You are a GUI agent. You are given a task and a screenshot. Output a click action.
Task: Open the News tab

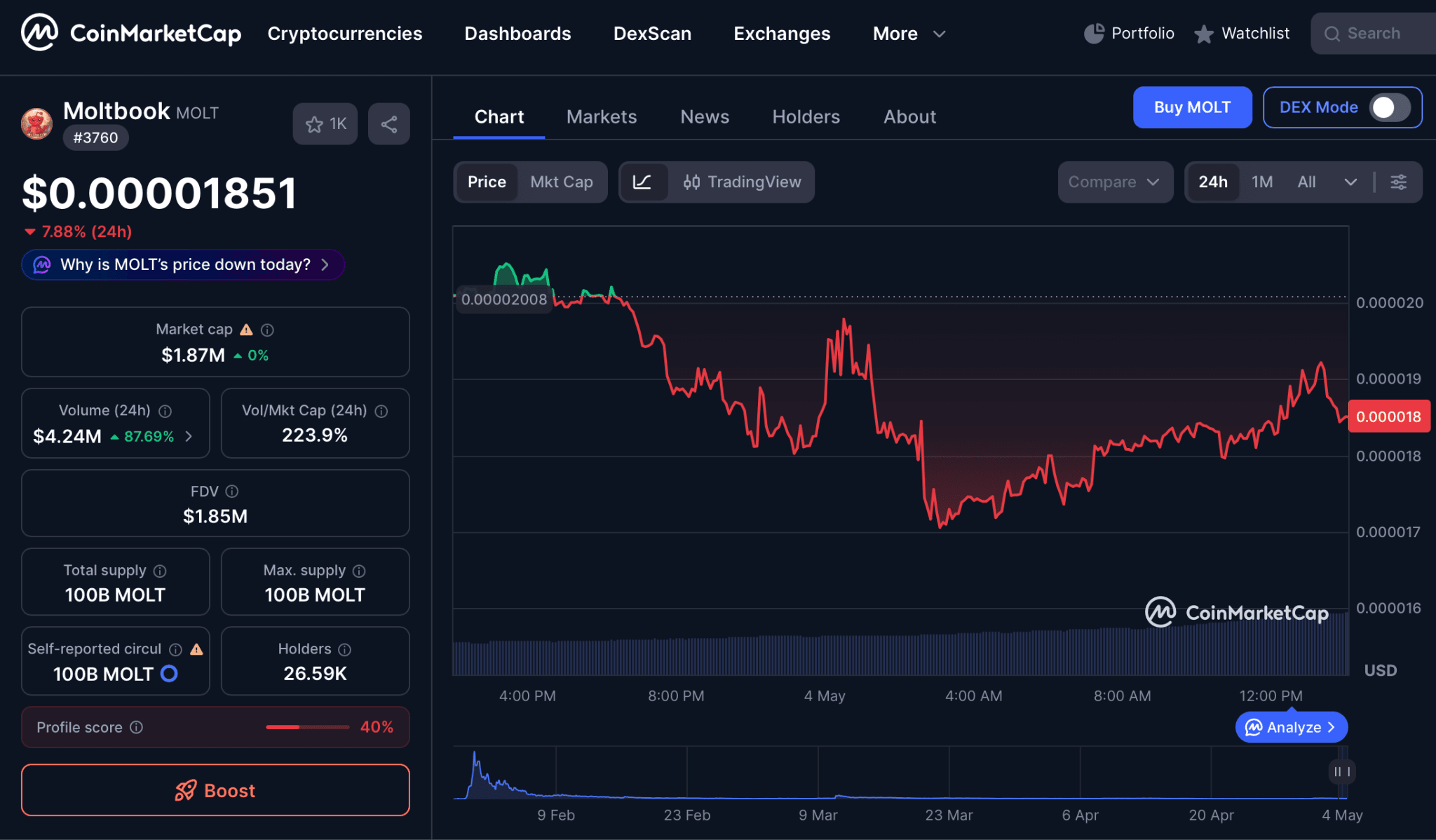coord(705,117)
